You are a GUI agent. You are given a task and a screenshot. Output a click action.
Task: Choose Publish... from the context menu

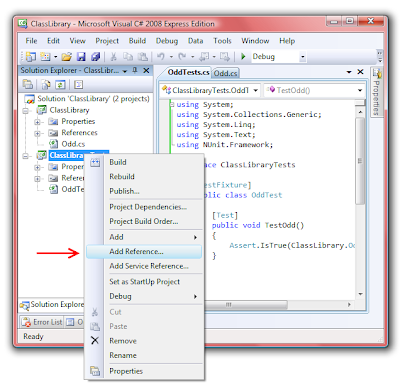click(144, 191)
